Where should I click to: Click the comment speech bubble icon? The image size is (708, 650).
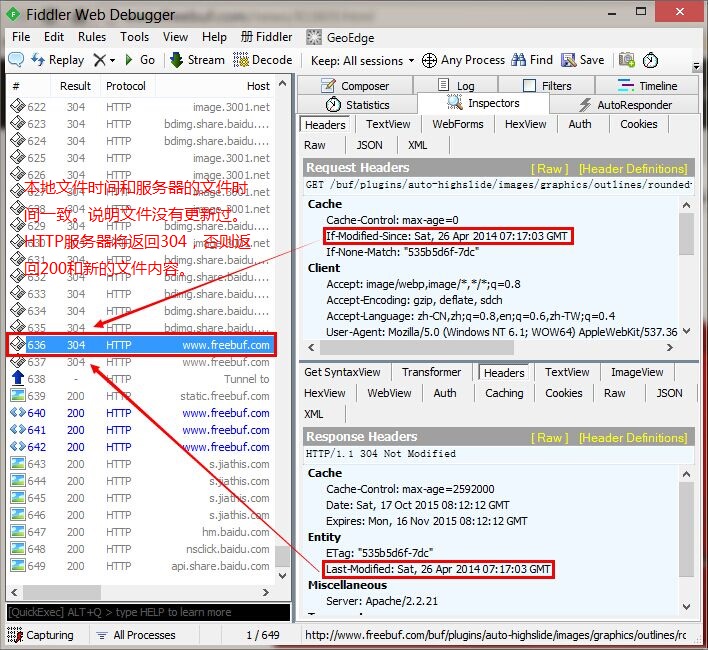(x=16, y=60)
